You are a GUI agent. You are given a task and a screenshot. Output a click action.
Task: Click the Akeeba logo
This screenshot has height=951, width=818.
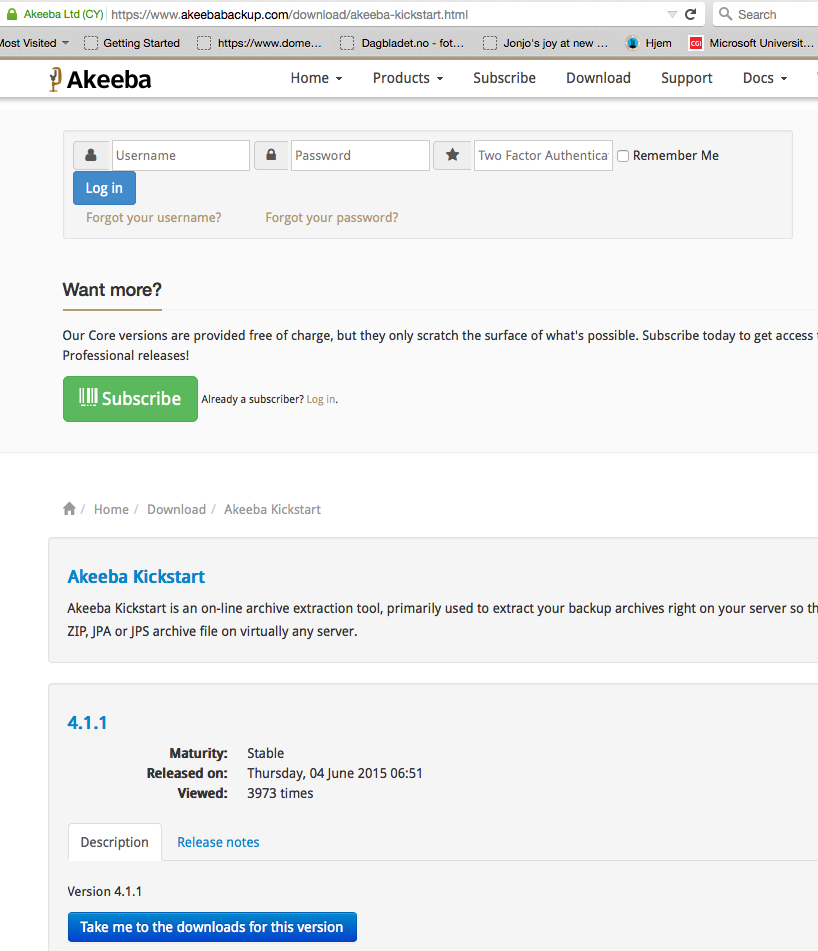100,79
